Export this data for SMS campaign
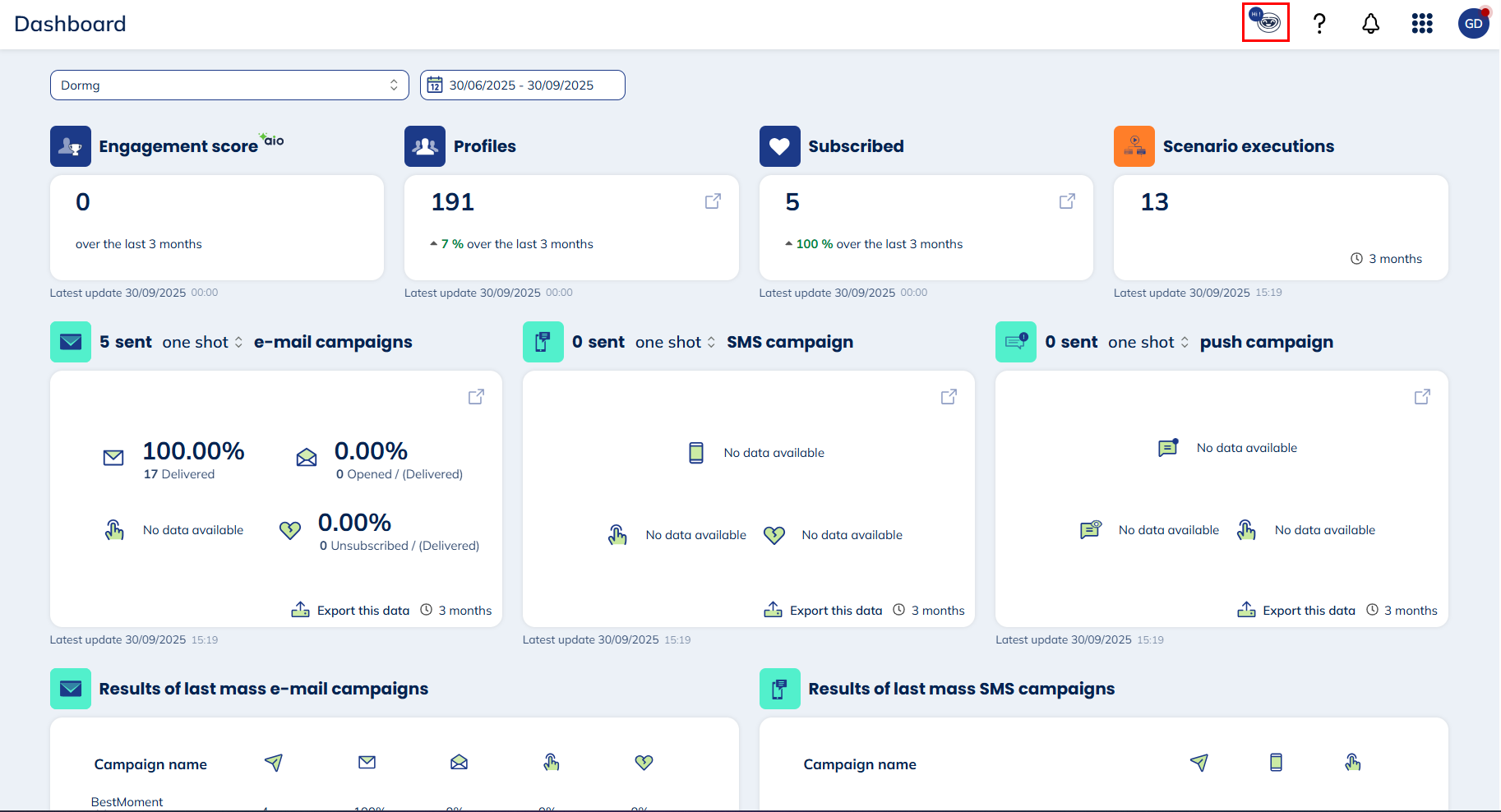This screenshot has width=1501, height=812. [x=824, y=610]
